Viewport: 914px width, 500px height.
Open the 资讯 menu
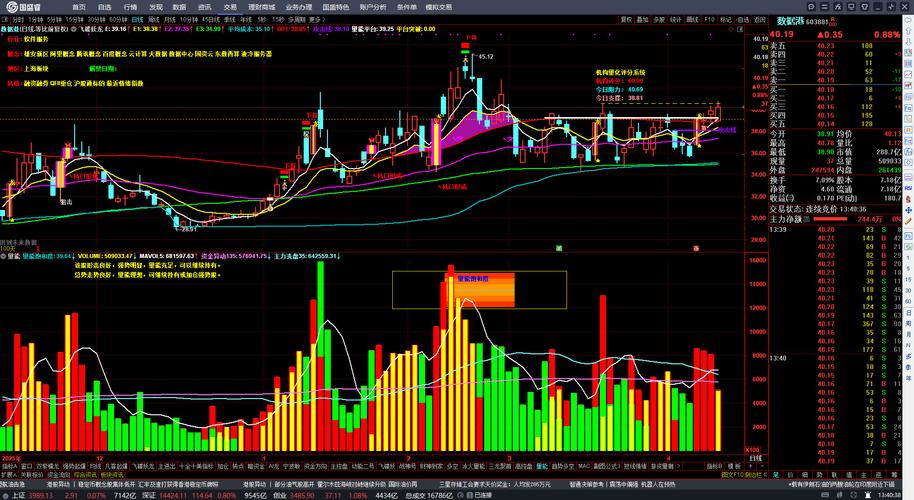coord(205,7)
